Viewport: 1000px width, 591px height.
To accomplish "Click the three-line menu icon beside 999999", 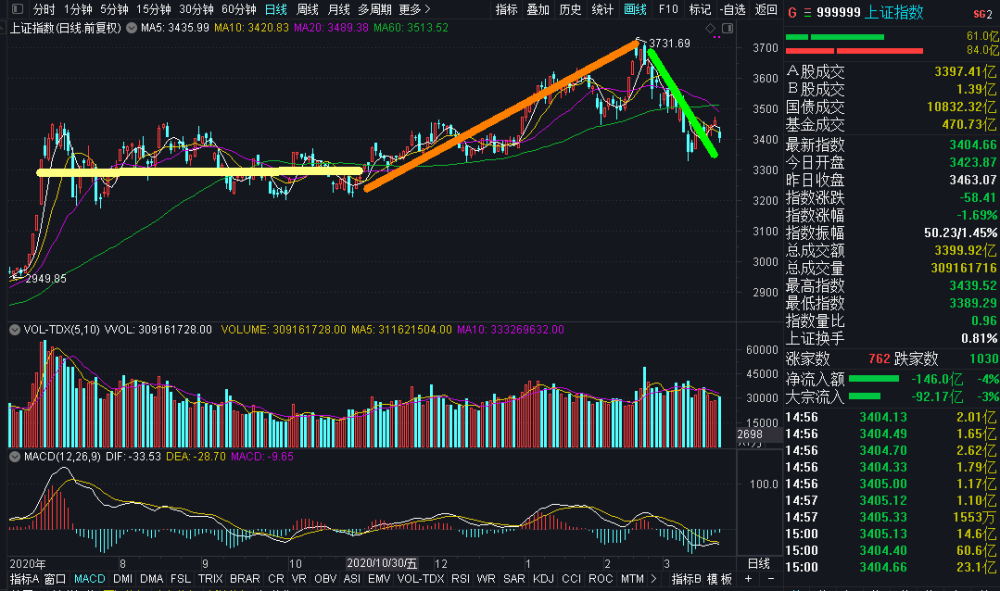I will 807,12.
